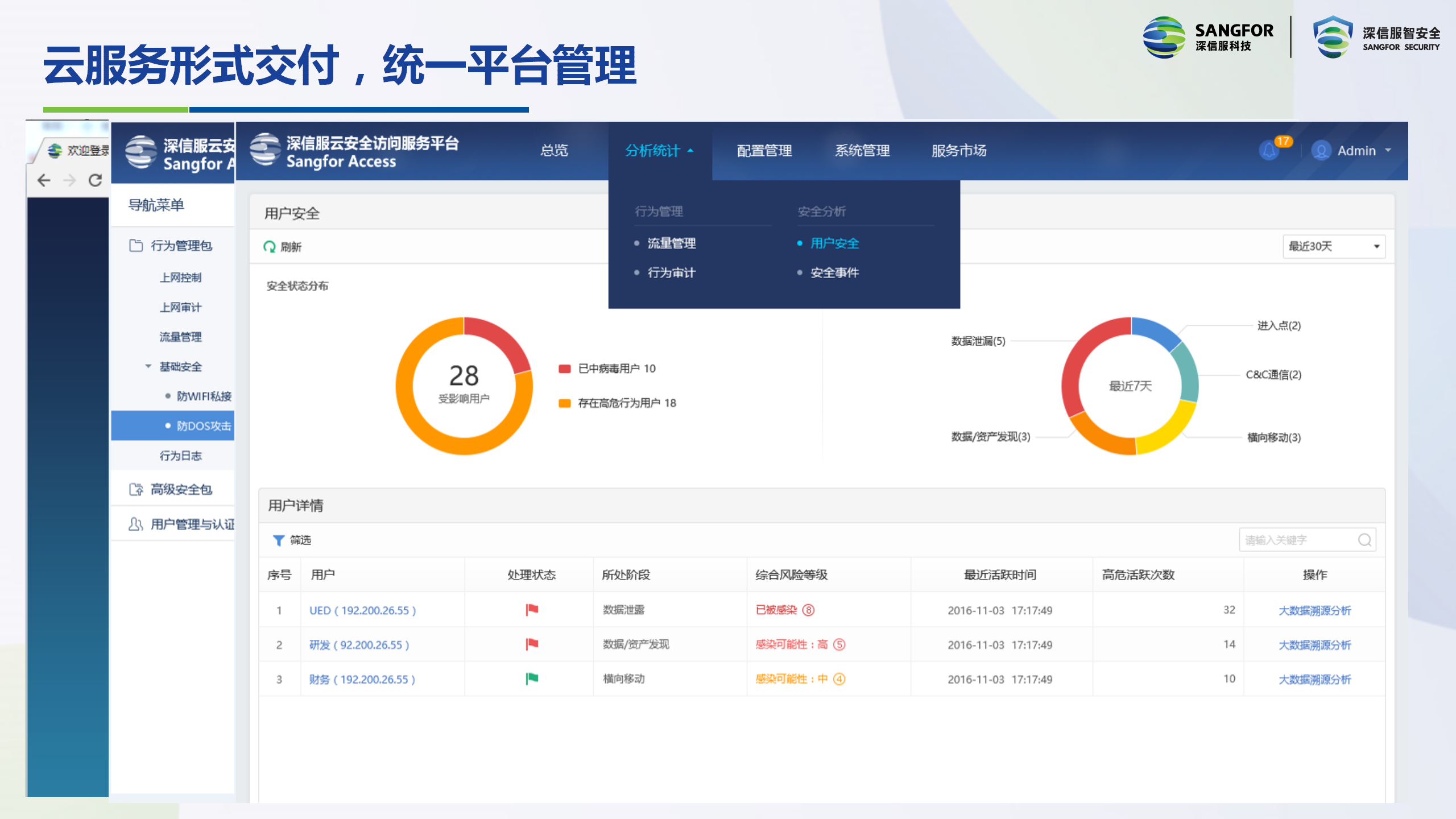Click the 行为管理包 folder icon

pos(136,245)
